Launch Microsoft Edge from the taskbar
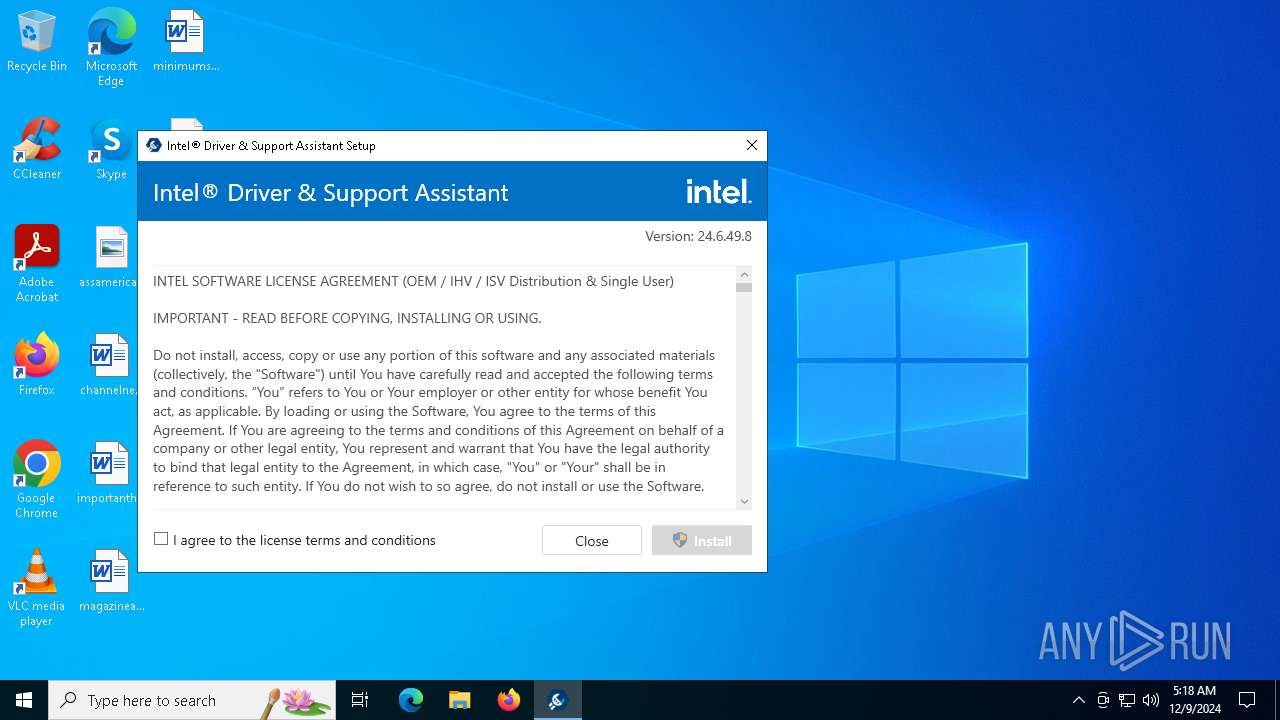 tap(411, 700)
